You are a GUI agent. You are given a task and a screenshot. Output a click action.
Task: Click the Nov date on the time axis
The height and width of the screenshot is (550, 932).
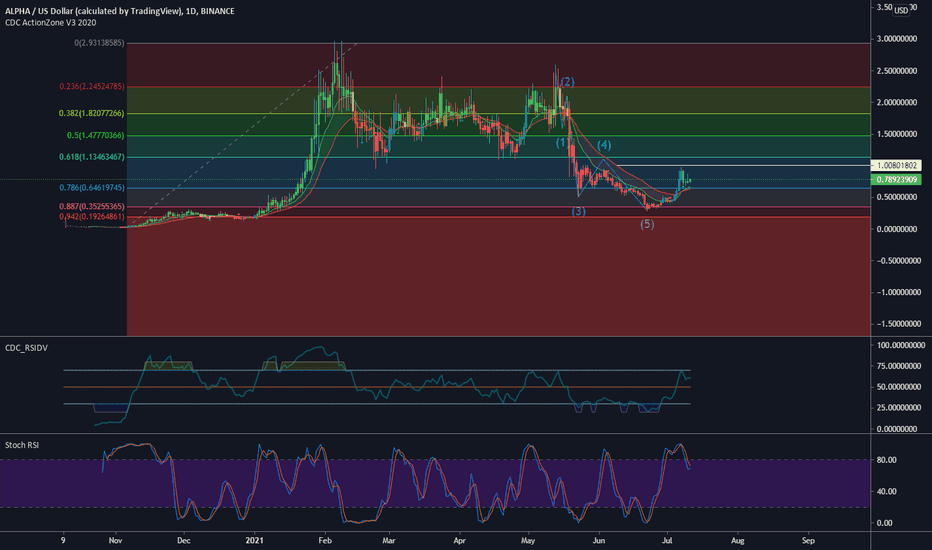pyautogui.click(x=116, y=540)
